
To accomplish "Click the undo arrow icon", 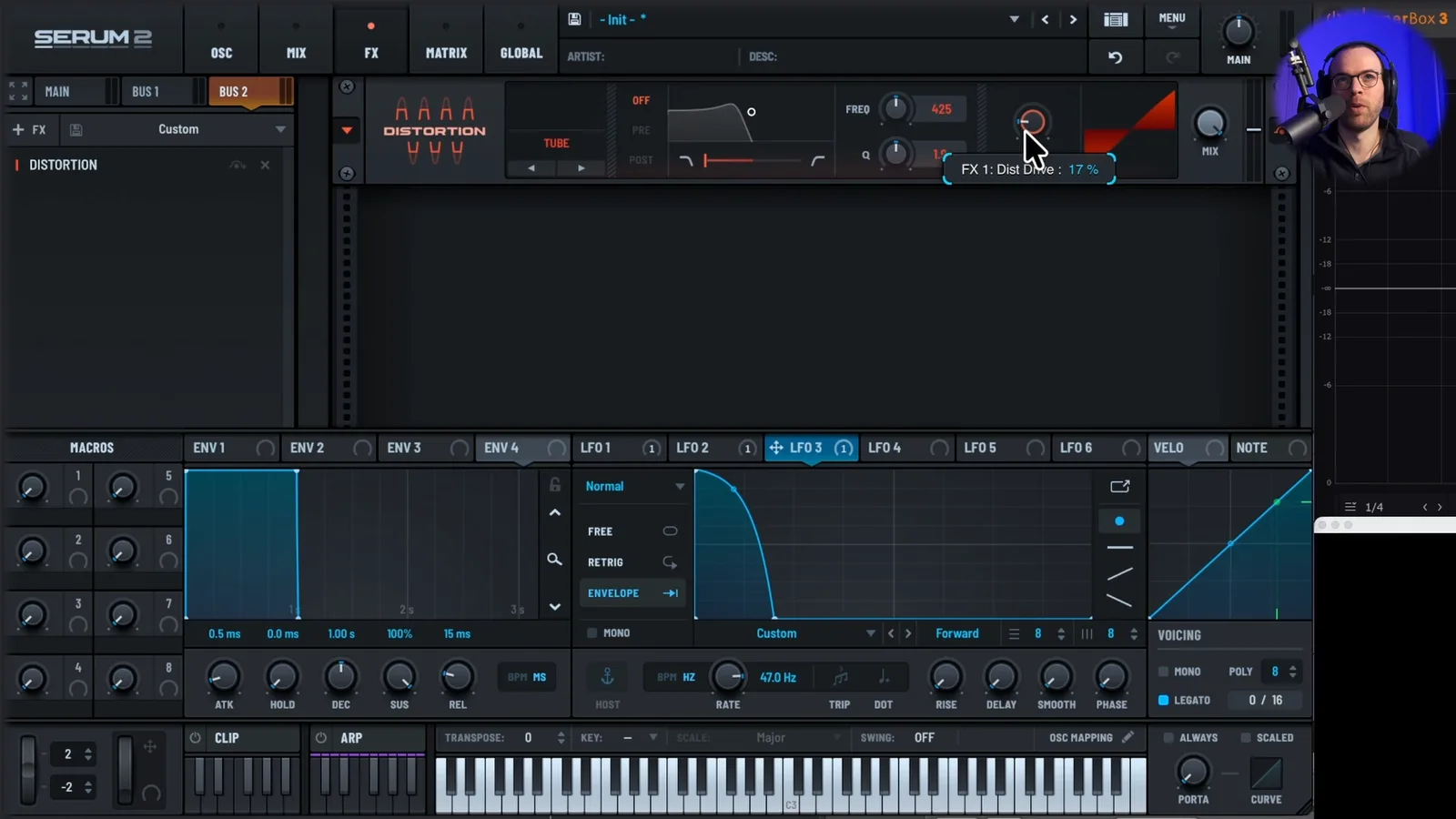I will pos(1115,57).
